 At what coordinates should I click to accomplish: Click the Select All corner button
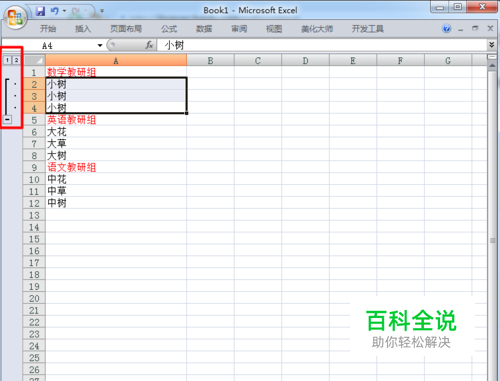34,61
